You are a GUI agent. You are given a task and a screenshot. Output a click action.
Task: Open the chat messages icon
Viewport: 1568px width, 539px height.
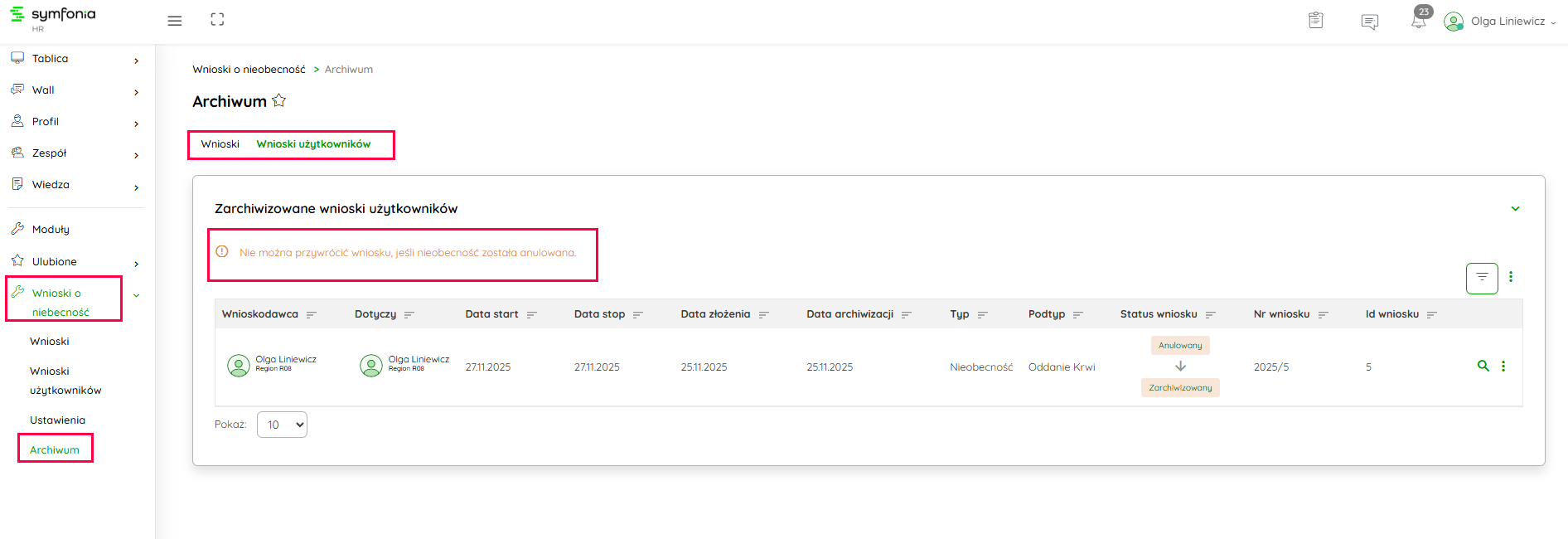coord(1369,22)
